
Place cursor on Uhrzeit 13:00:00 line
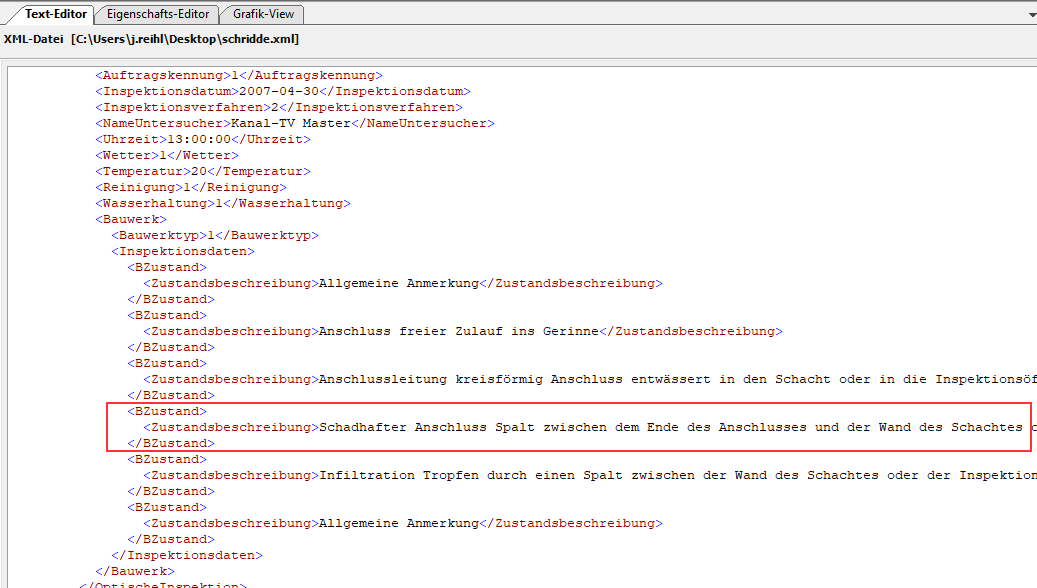[203, 139]
